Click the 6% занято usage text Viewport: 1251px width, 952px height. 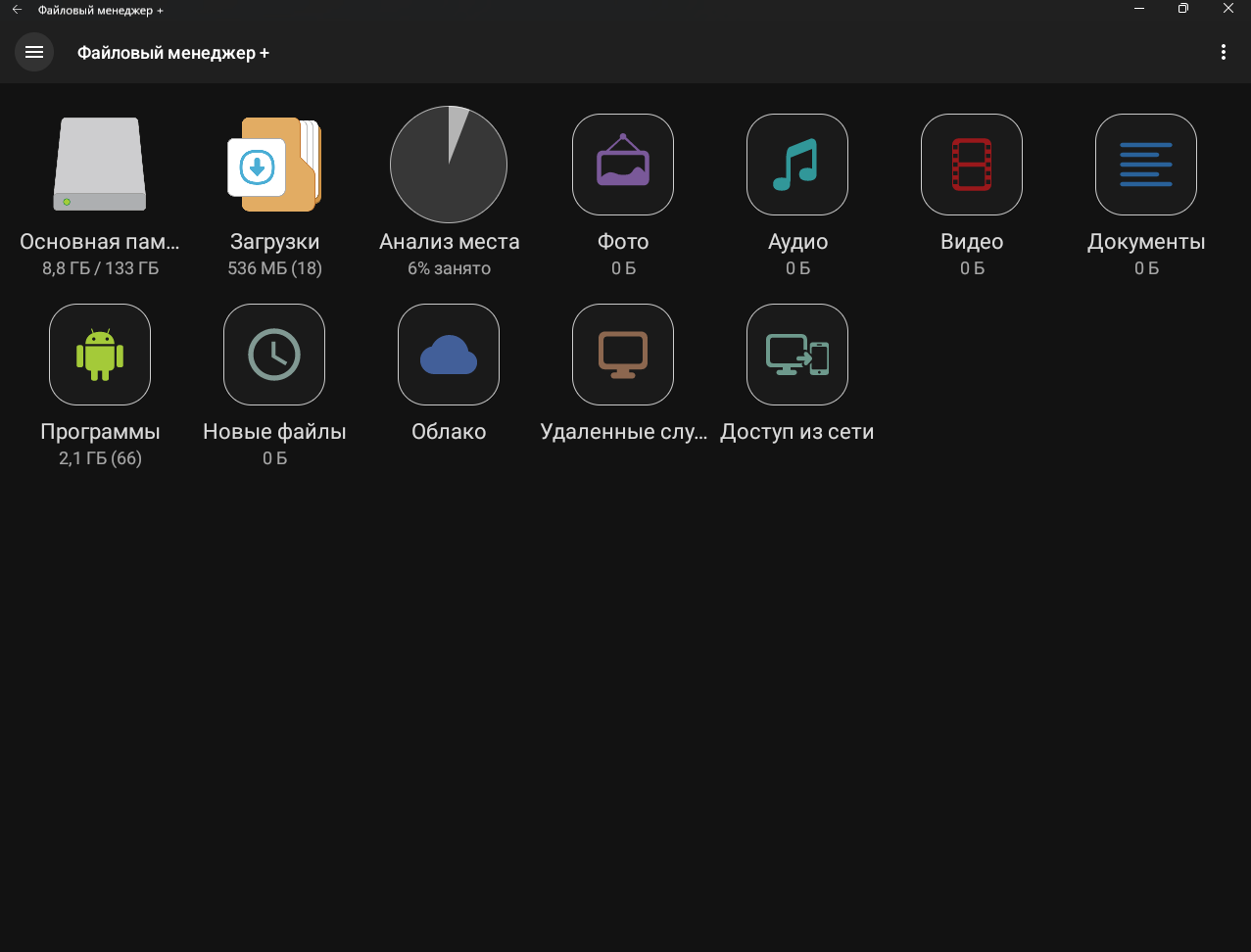449,268
